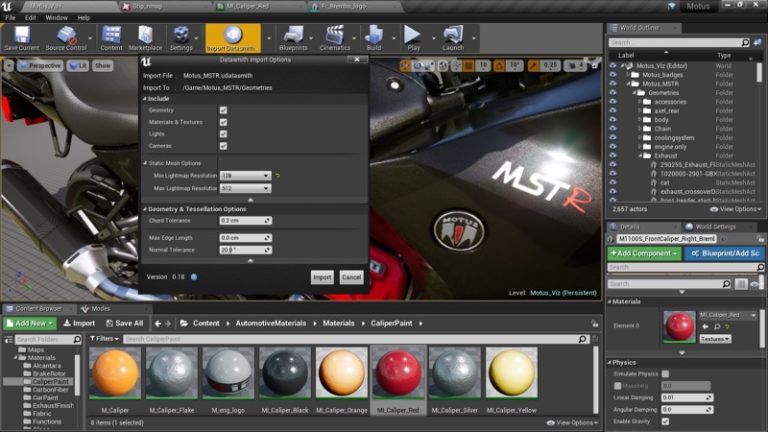Toggle the Simulate Physics checkbox
Screen dimensions: 768x432
665,374
